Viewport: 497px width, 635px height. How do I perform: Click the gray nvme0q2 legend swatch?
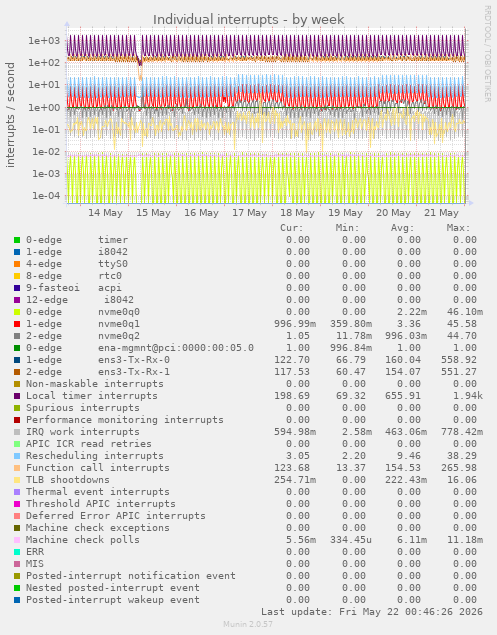point(17,336)
